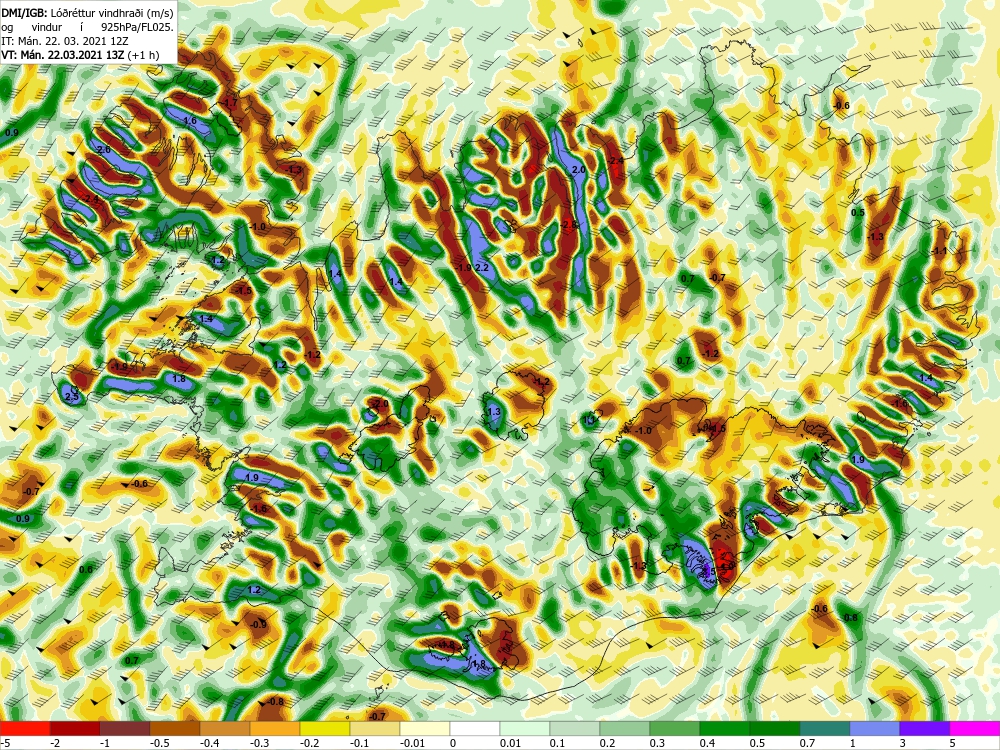Click the map value label "-2.0"
This screenshot has width=1000, height=750.
coord(379,404)
